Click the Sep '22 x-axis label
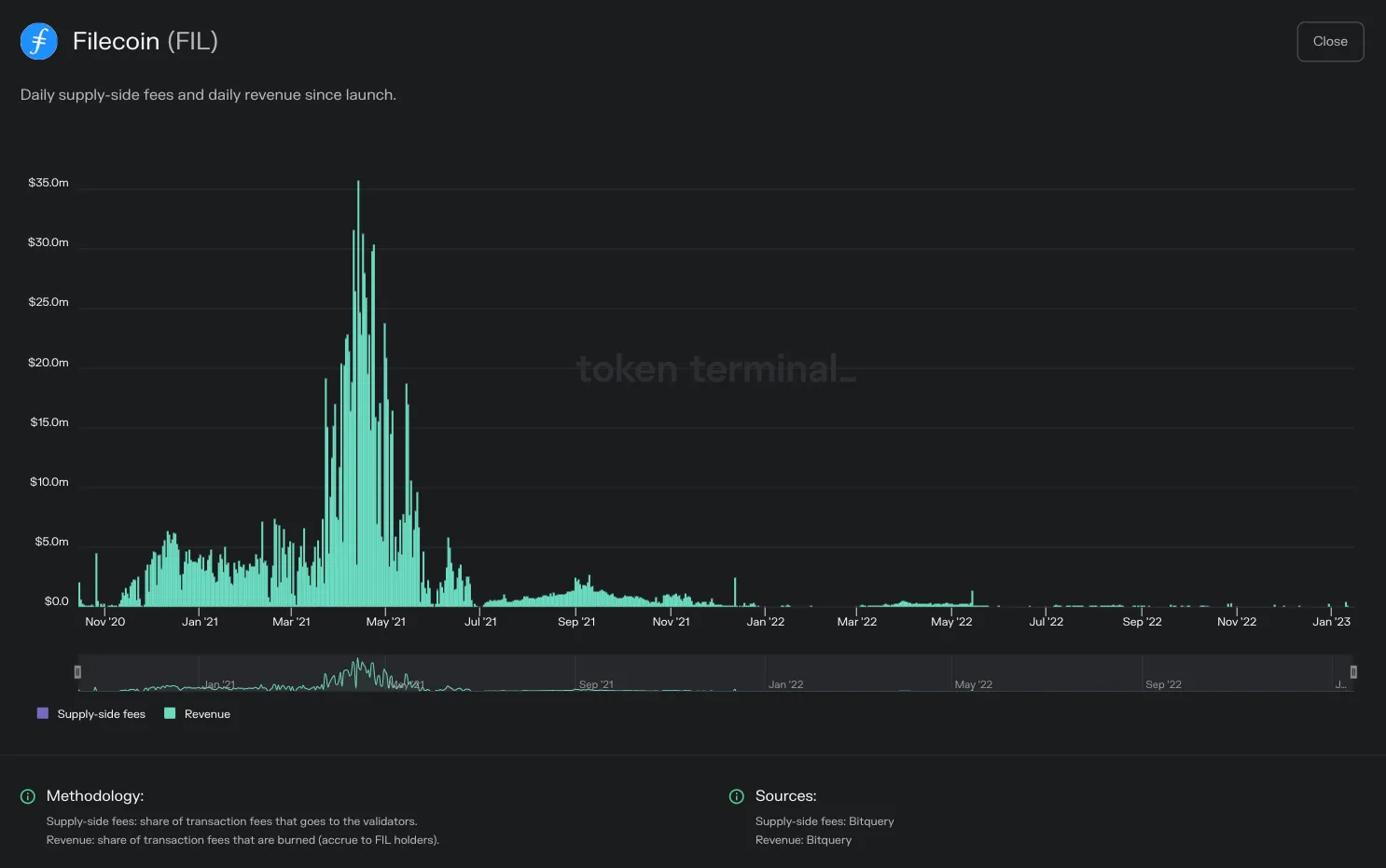This screenshot has height=868, width=1386. 1143,622
